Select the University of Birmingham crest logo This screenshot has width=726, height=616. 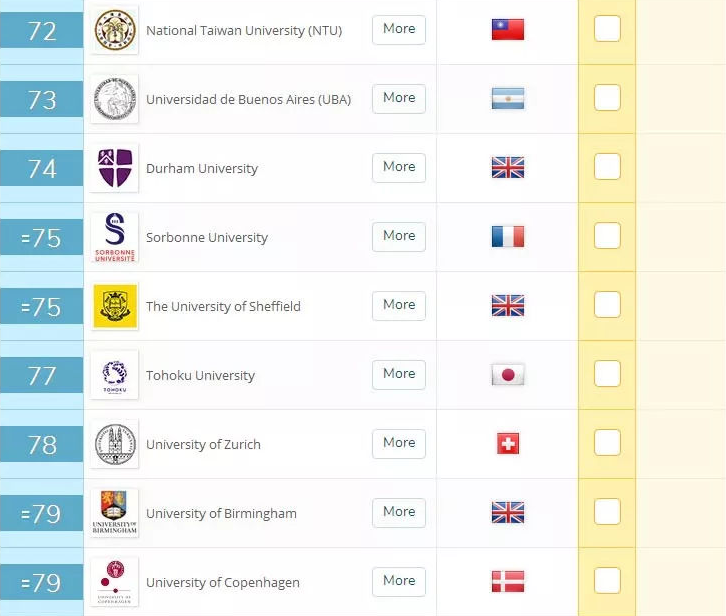coord(115,513)
